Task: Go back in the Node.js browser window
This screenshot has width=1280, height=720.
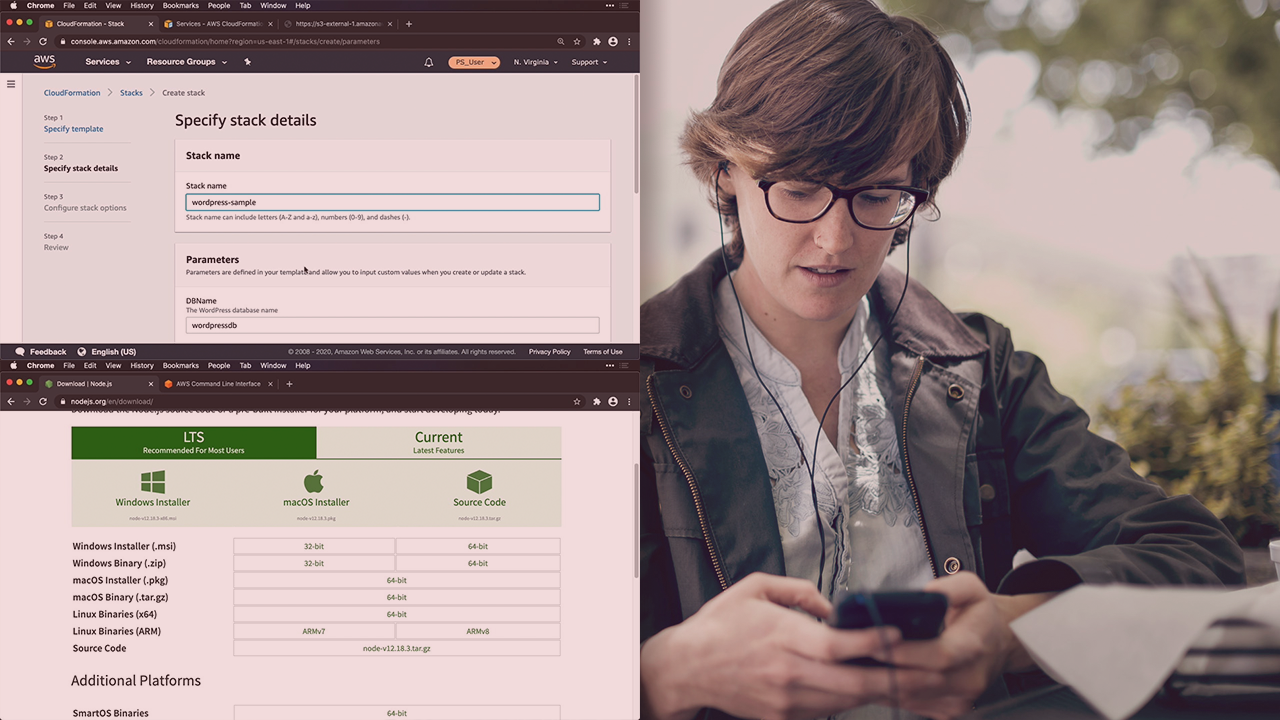Action: coord(11,401)
